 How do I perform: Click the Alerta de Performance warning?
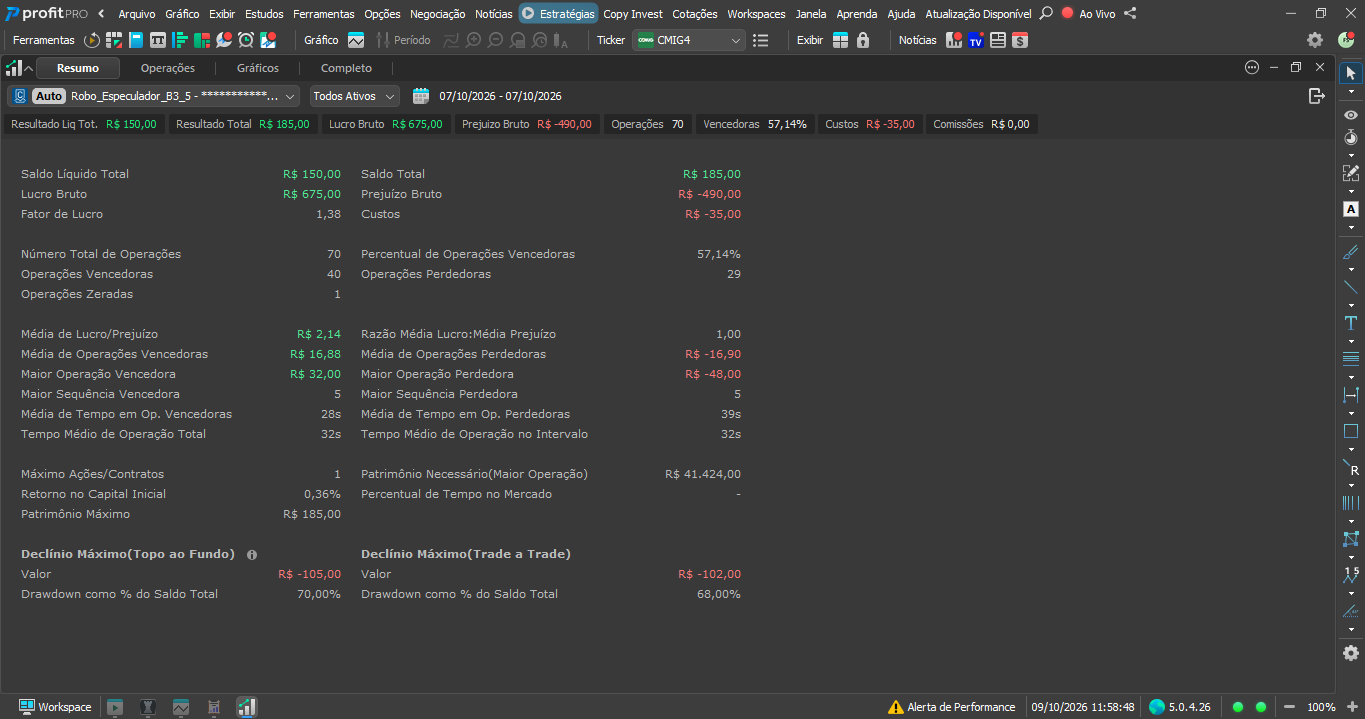[x=952, y=707]
